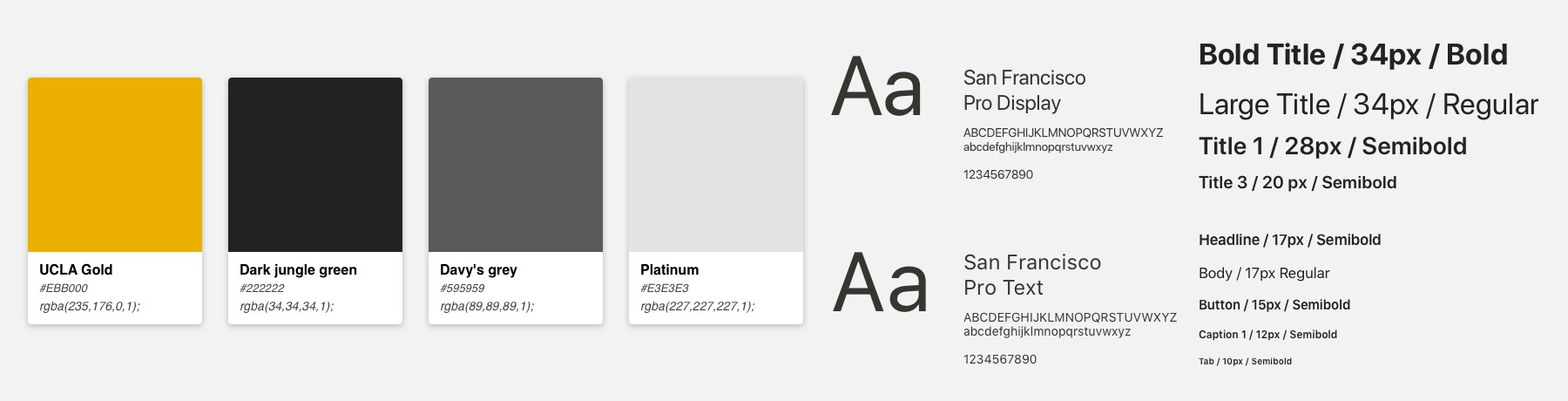The image size is (1568, 401).
Task: Select the #595959 hex label
Action: [463, 289]
